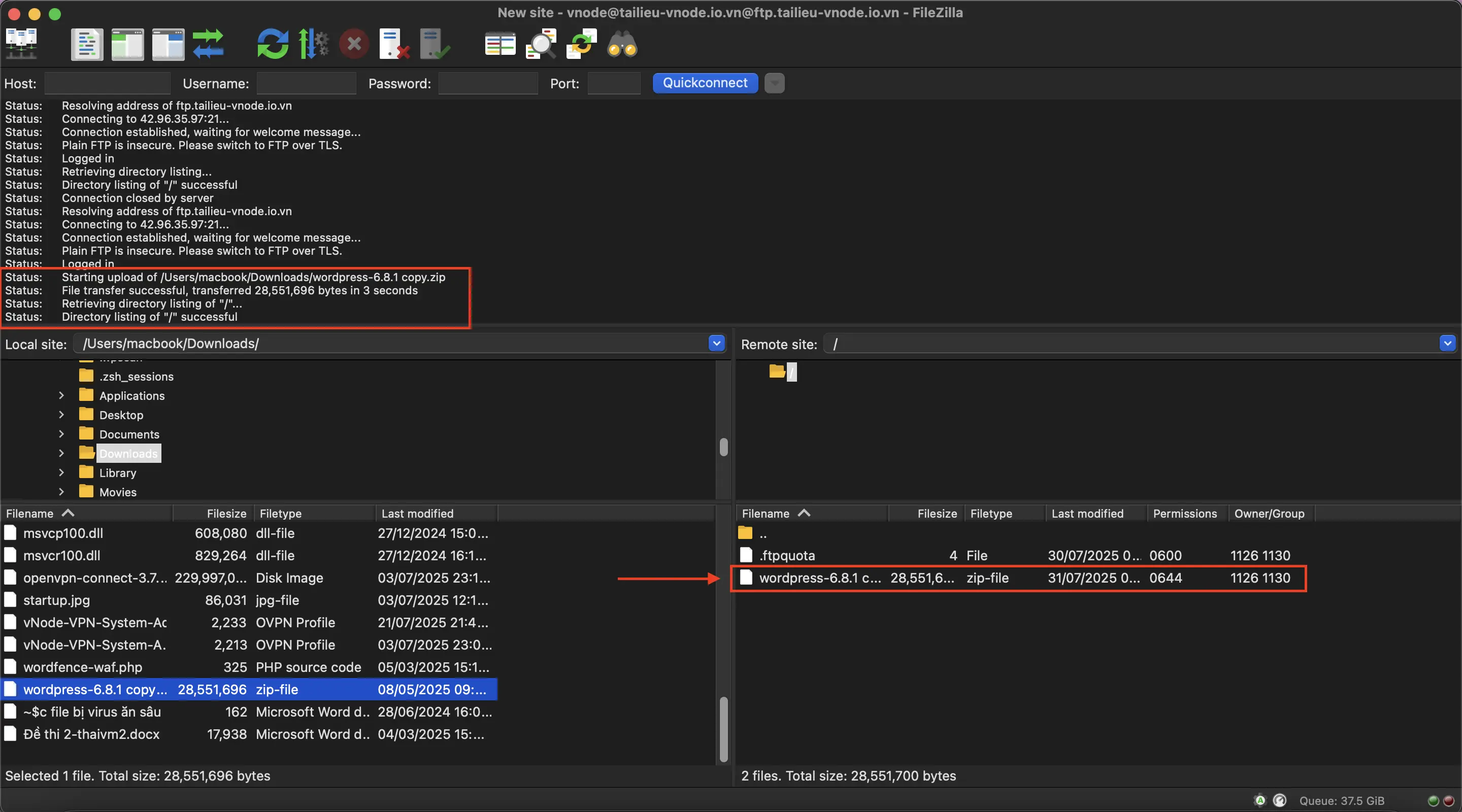
Task: Select the ~$c file bị virus Word document
Action: click(x=249, y=712)
